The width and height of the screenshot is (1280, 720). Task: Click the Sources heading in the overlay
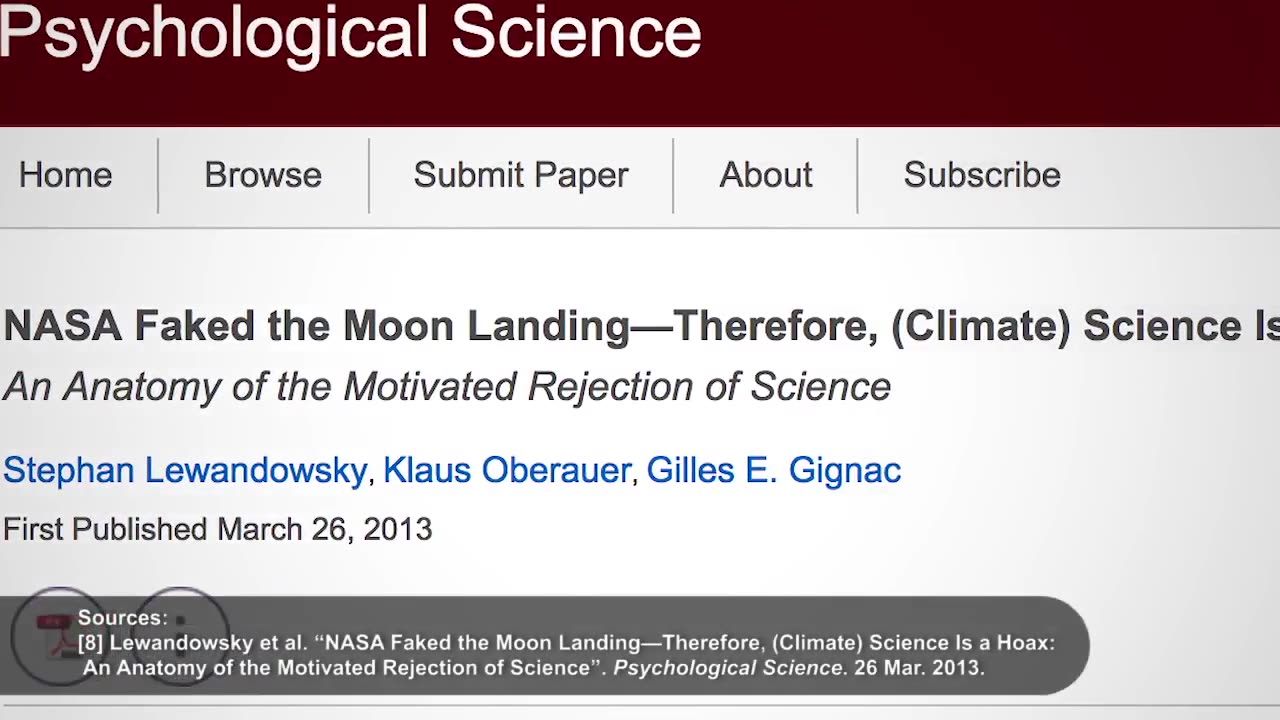click(122, 618)
